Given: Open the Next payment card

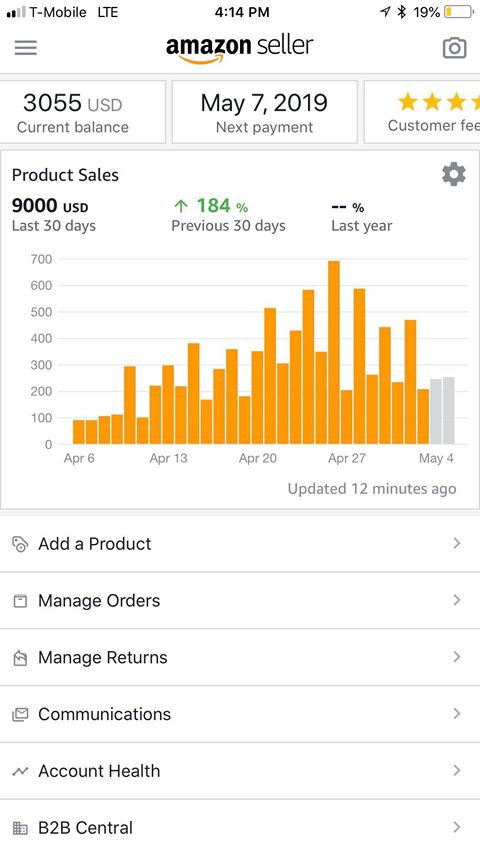Looking at the screenshot, I should coord(264,112).
